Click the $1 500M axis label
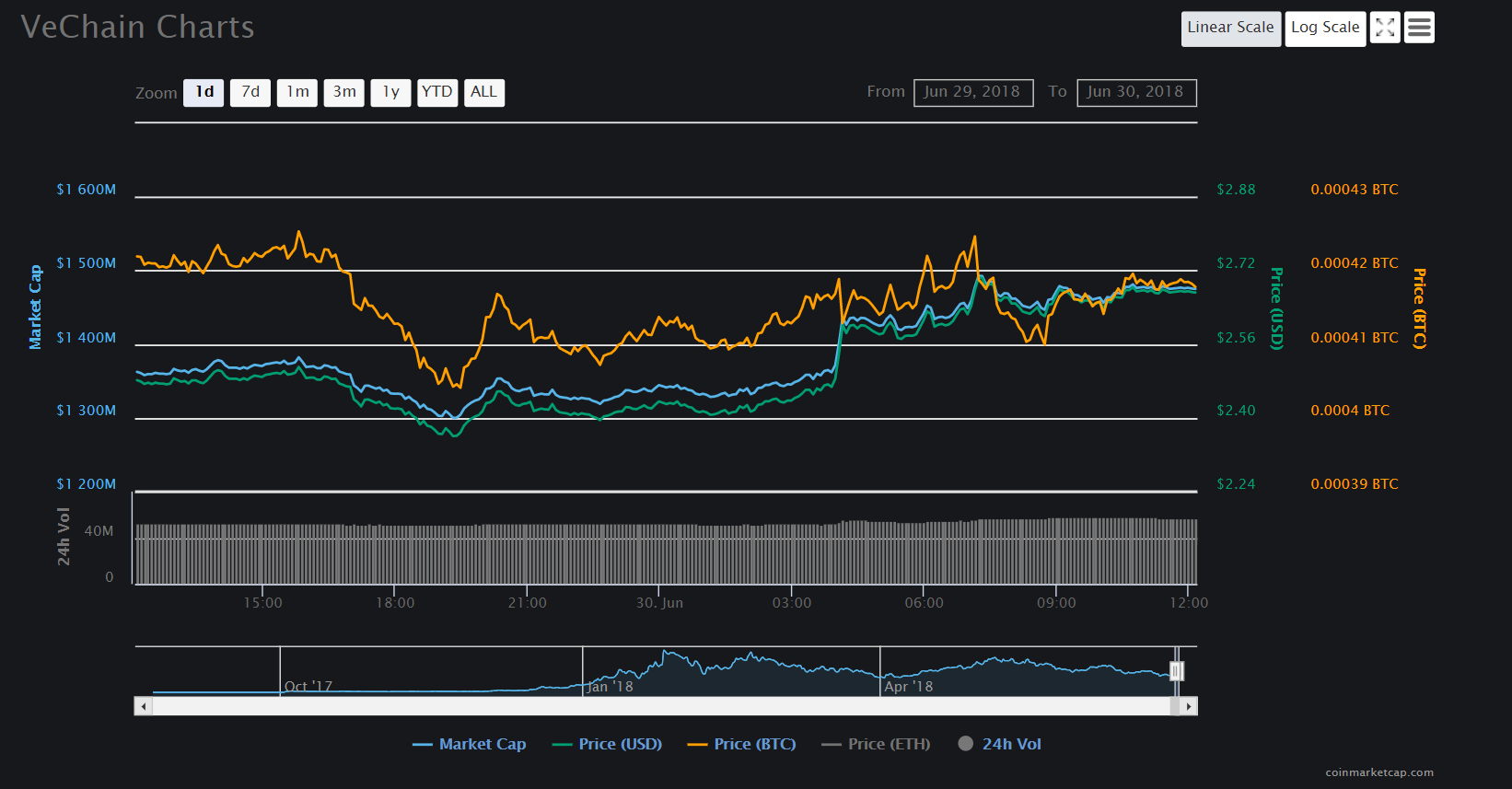1512x789 pixels. click(87, 263)
